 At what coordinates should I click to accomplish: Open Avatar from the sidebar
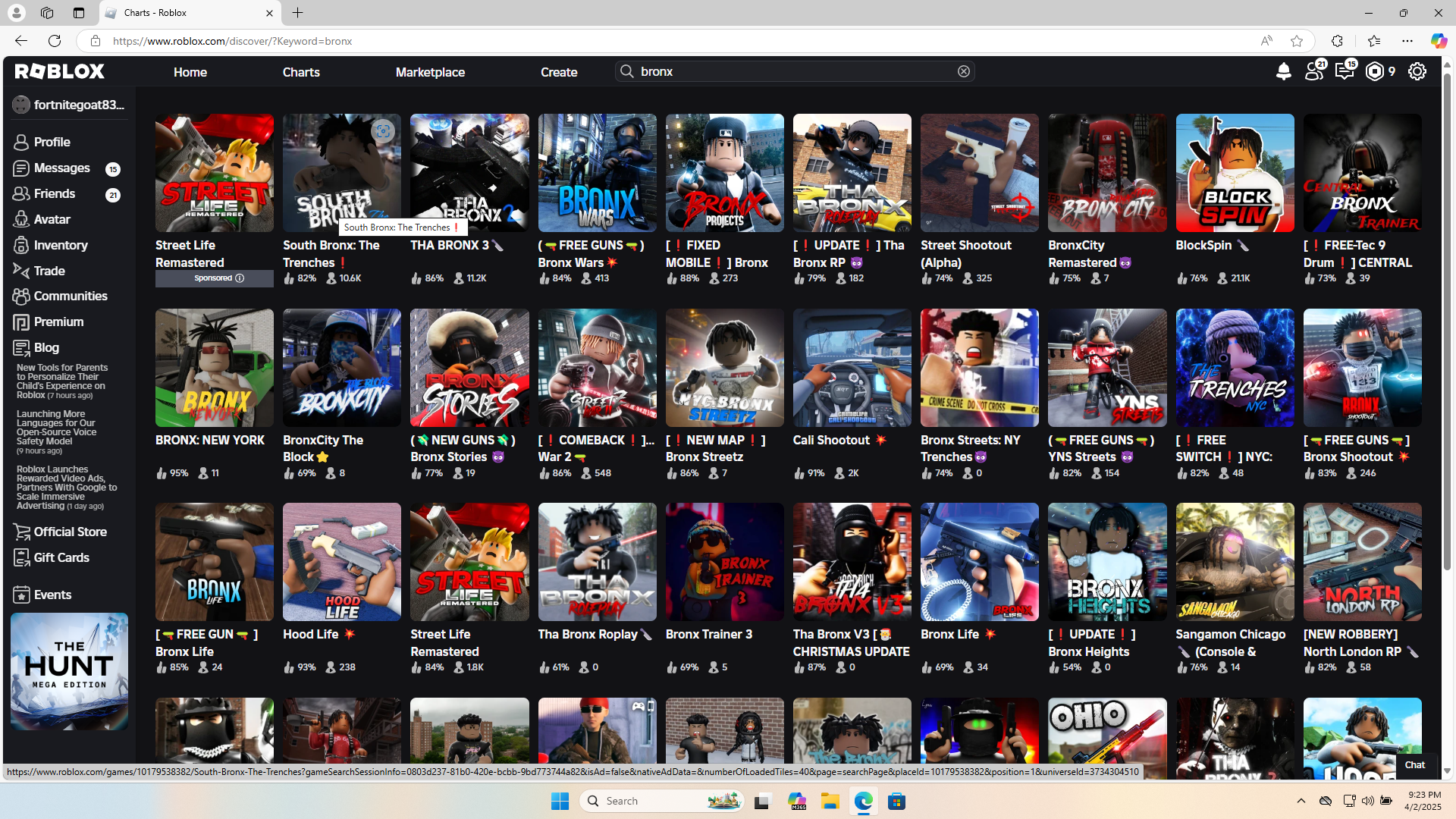point(52,219)
